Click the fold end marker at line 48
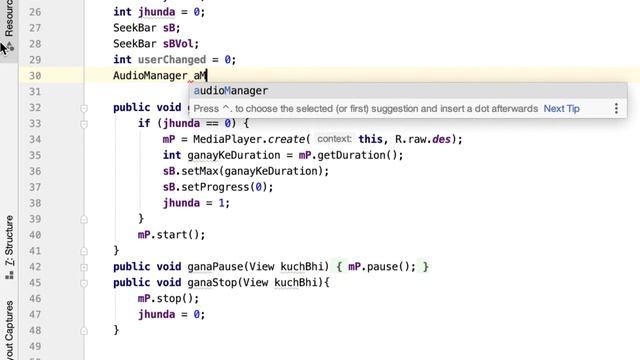The width and height of the screenshot is (640, 360). coord(84,331)
